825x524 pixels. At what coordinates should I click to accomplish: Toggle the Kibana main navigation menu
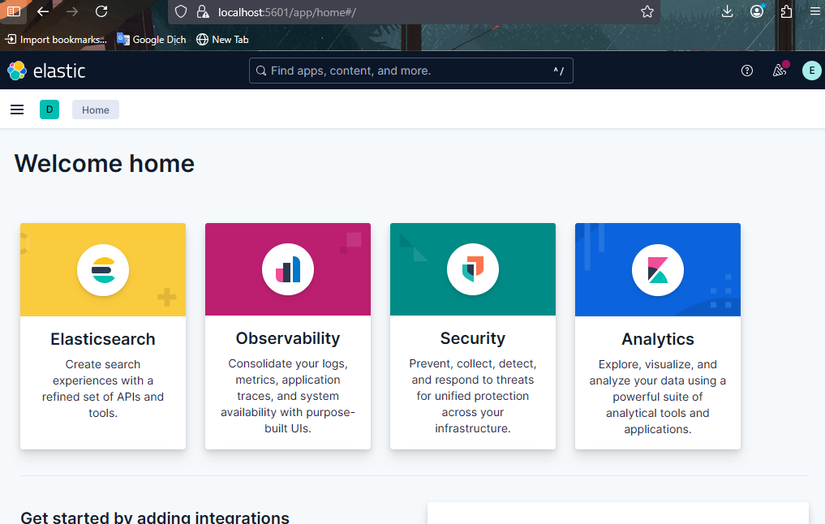tap(17, 109)
